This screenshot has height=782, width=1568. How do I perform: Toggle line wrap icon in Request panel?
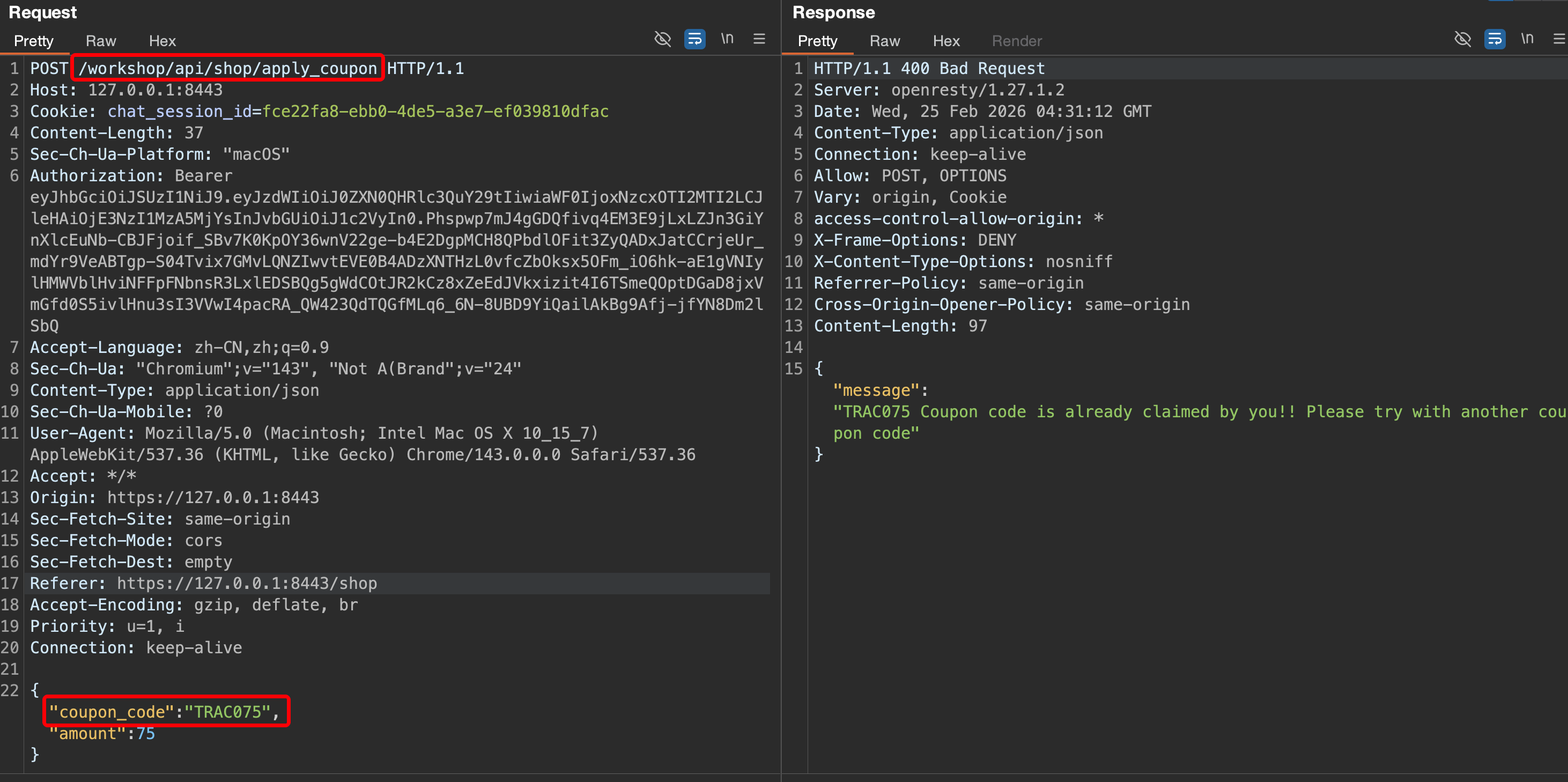click(x=694, y=40)
